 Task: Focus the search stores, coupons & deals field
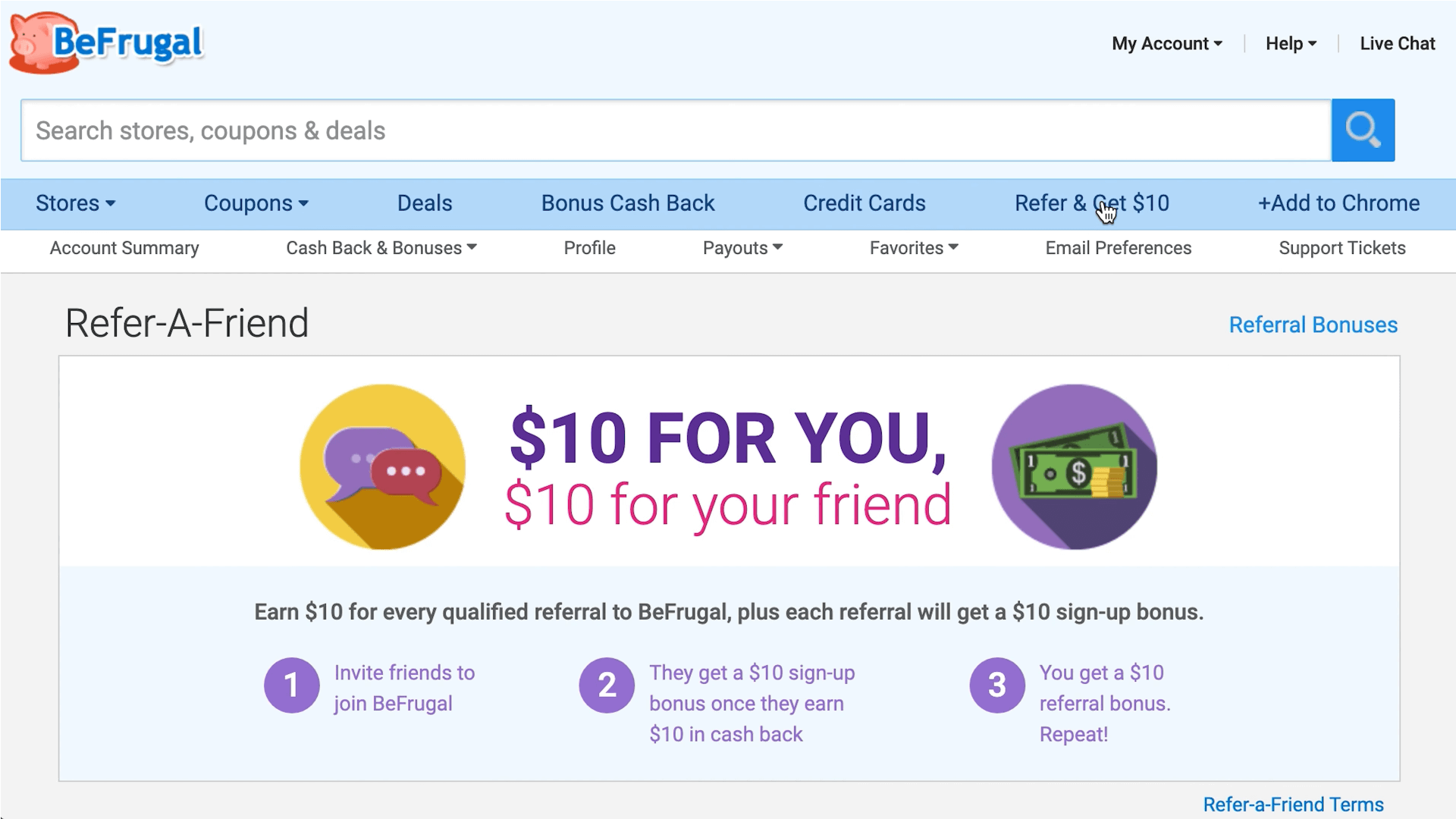click(675, 130)
